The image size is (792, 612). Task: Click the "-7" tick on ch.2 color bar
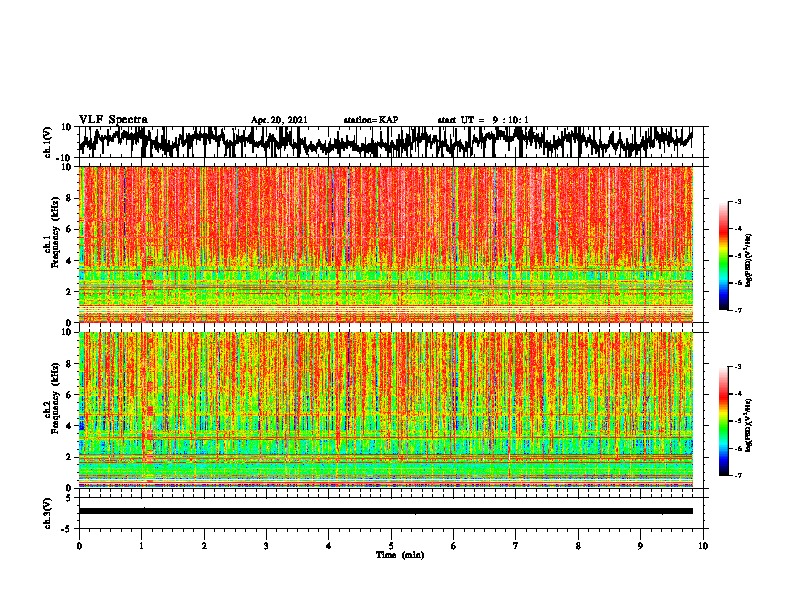point(738,475)
